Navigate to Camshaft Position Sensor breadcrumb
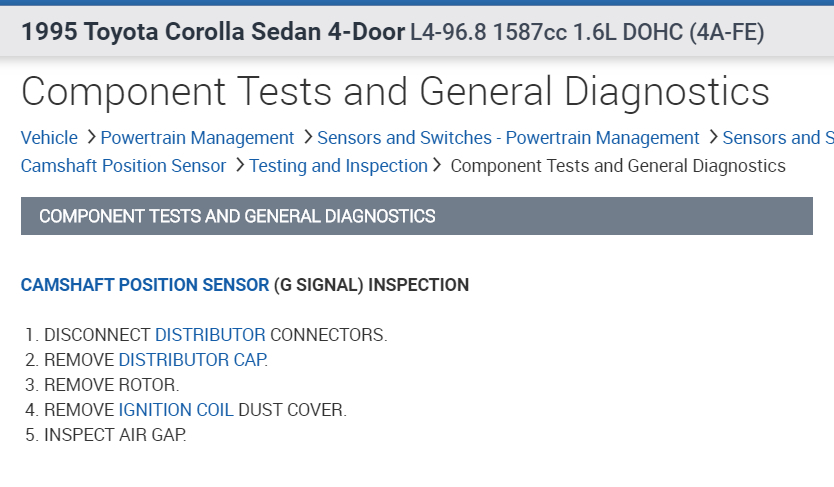Image resolution: width=834 pixels, height=487 pixels. click(x=124, y=166)
